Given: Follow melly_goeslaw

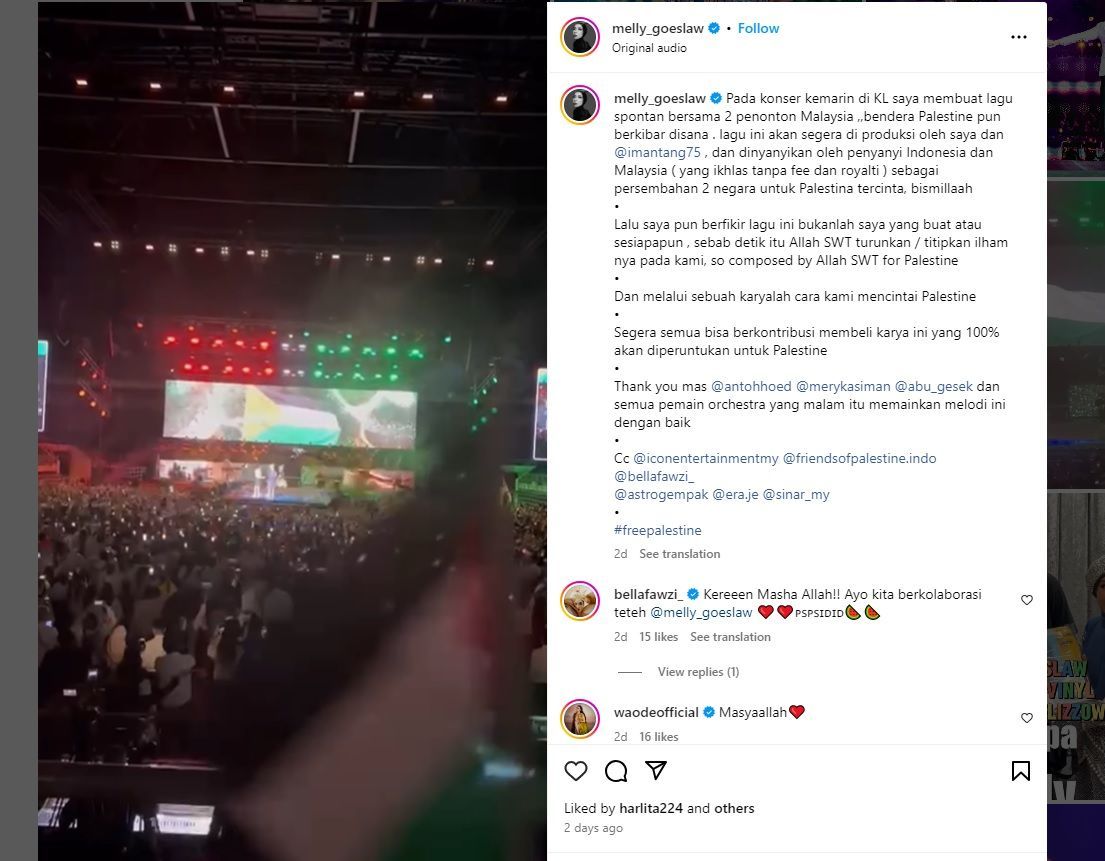Looking at the screenshot, I should tap(758, 28).
